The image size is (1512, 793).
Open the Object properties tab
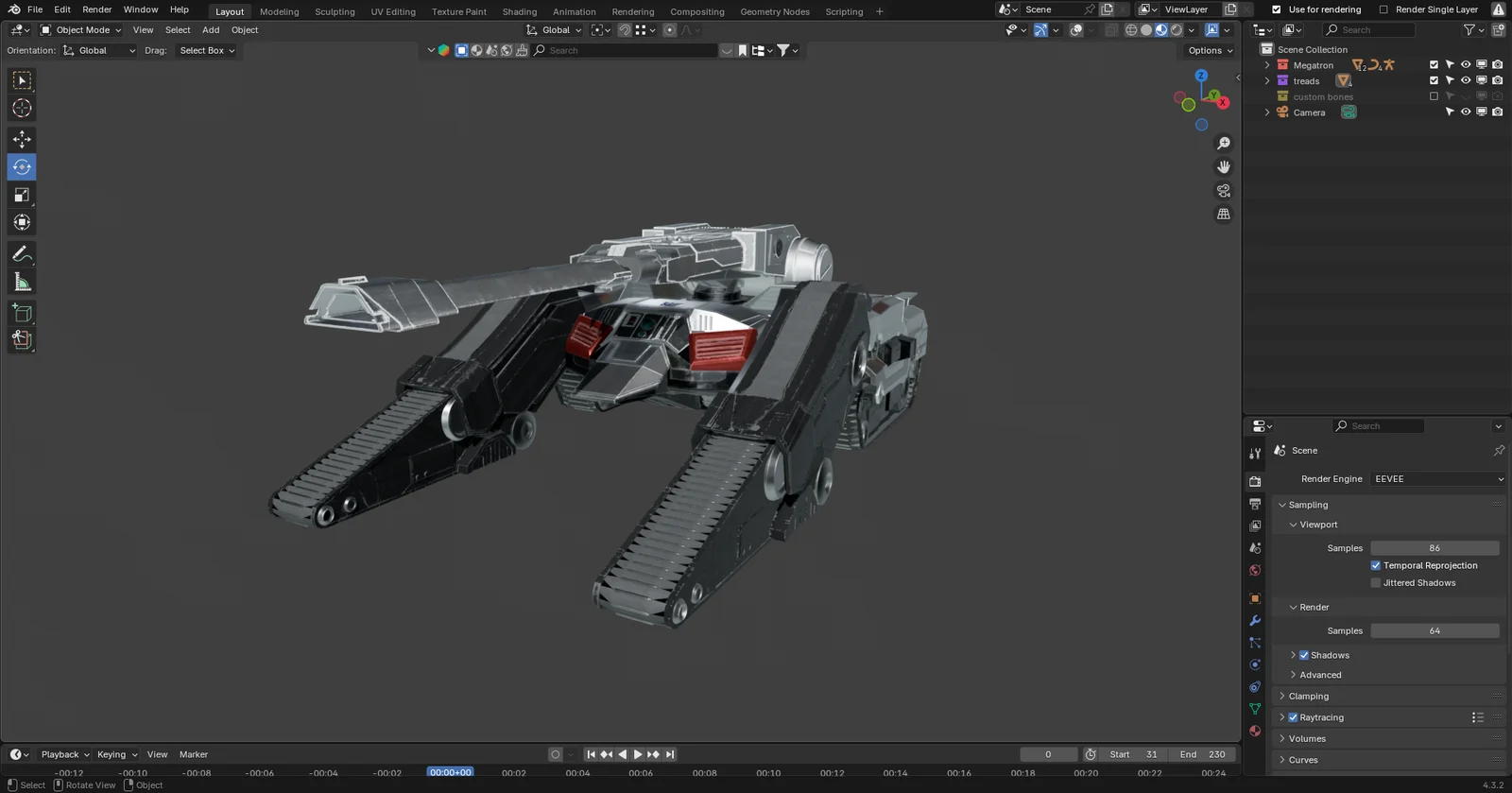click(x=1255, y=598)
